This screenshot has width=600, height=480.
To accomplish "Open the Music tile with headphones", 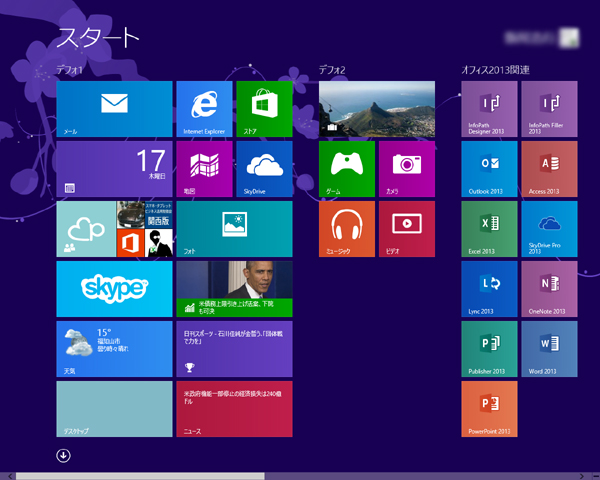I will [x=347, y=229].
